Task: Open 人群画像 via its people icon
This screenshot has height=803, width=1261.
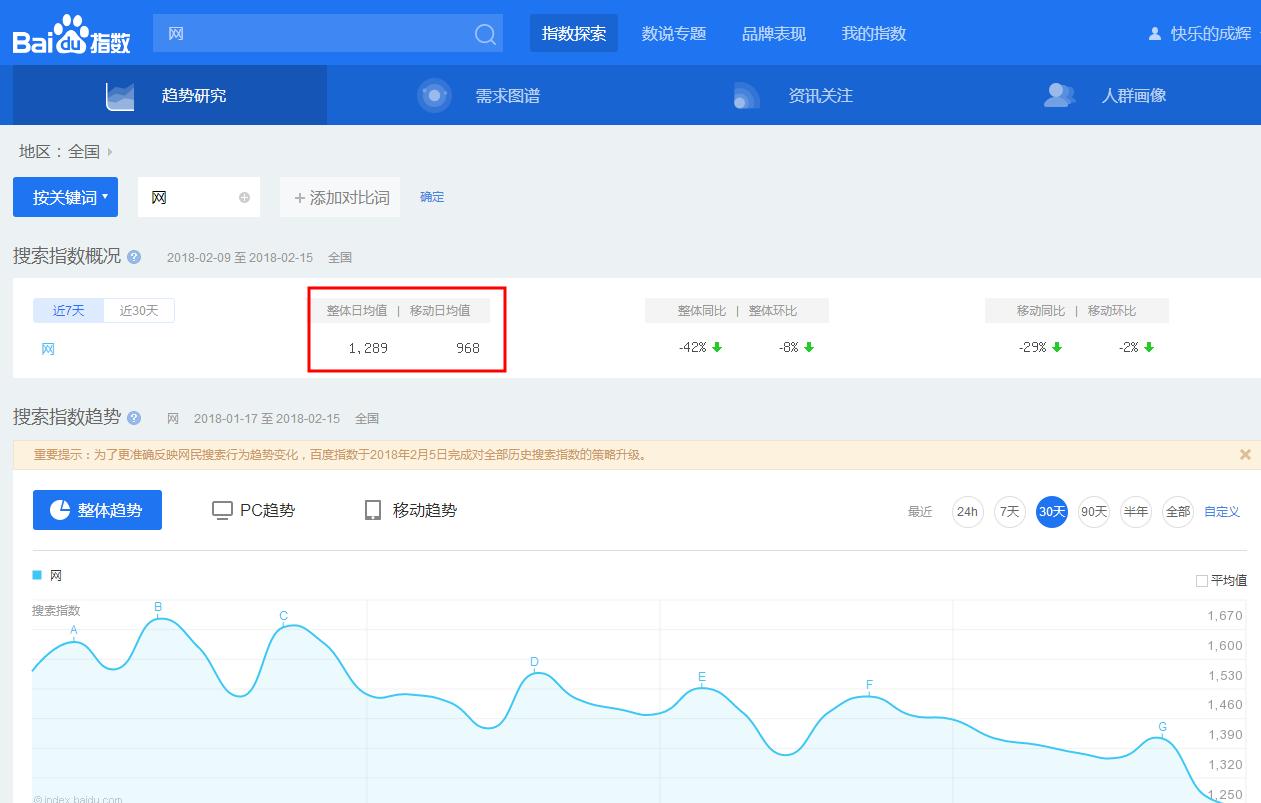Action: (1059, 95)
